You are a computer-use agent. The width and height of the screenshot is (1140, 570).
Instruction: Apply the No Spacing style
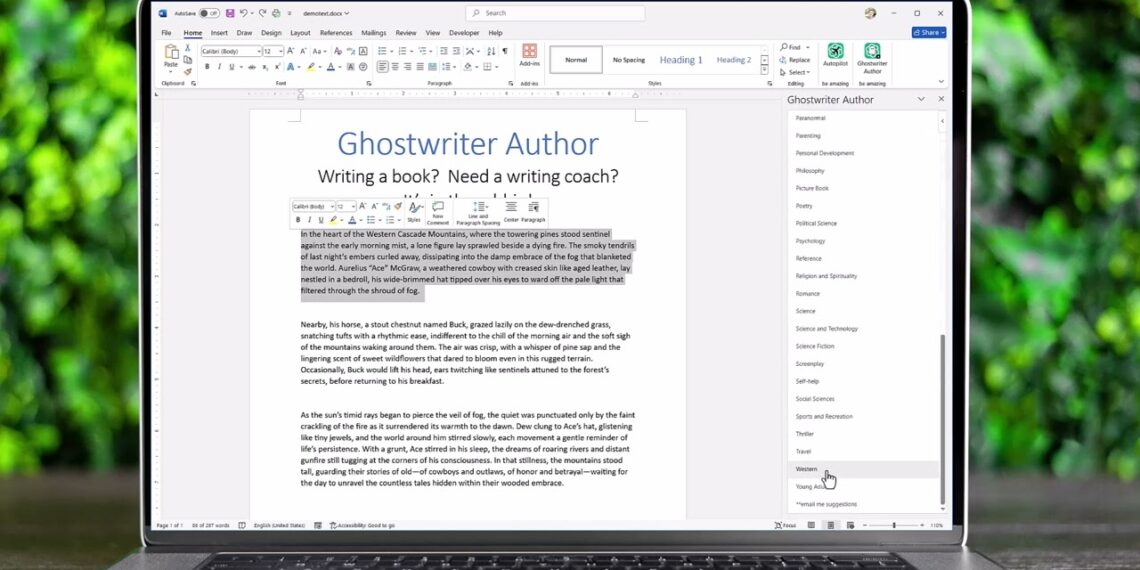tap(629, 60)
